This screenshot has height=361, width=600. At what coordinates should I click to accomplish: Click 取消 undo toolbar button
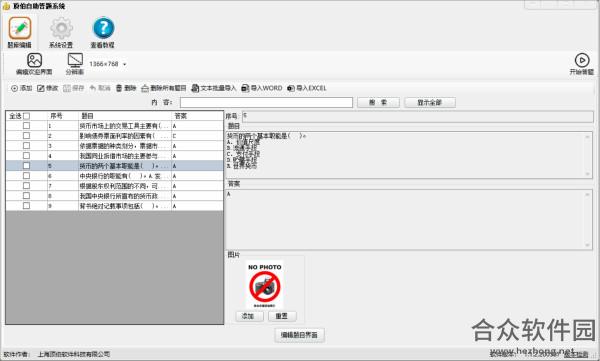[x=100, y=88]
